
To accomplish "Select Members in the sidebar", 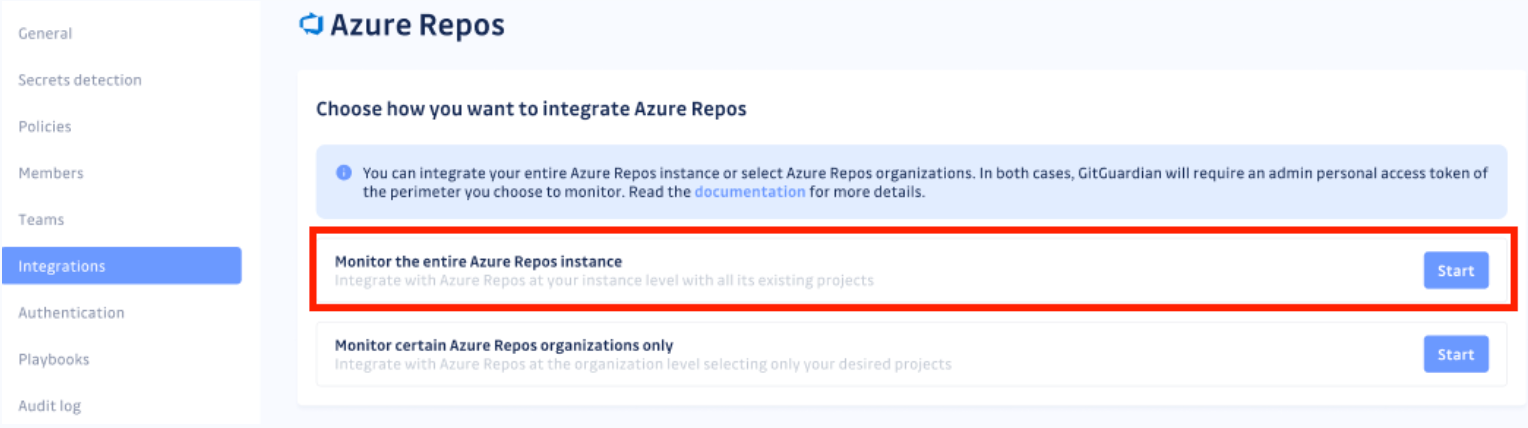I will tap(51, 173).
